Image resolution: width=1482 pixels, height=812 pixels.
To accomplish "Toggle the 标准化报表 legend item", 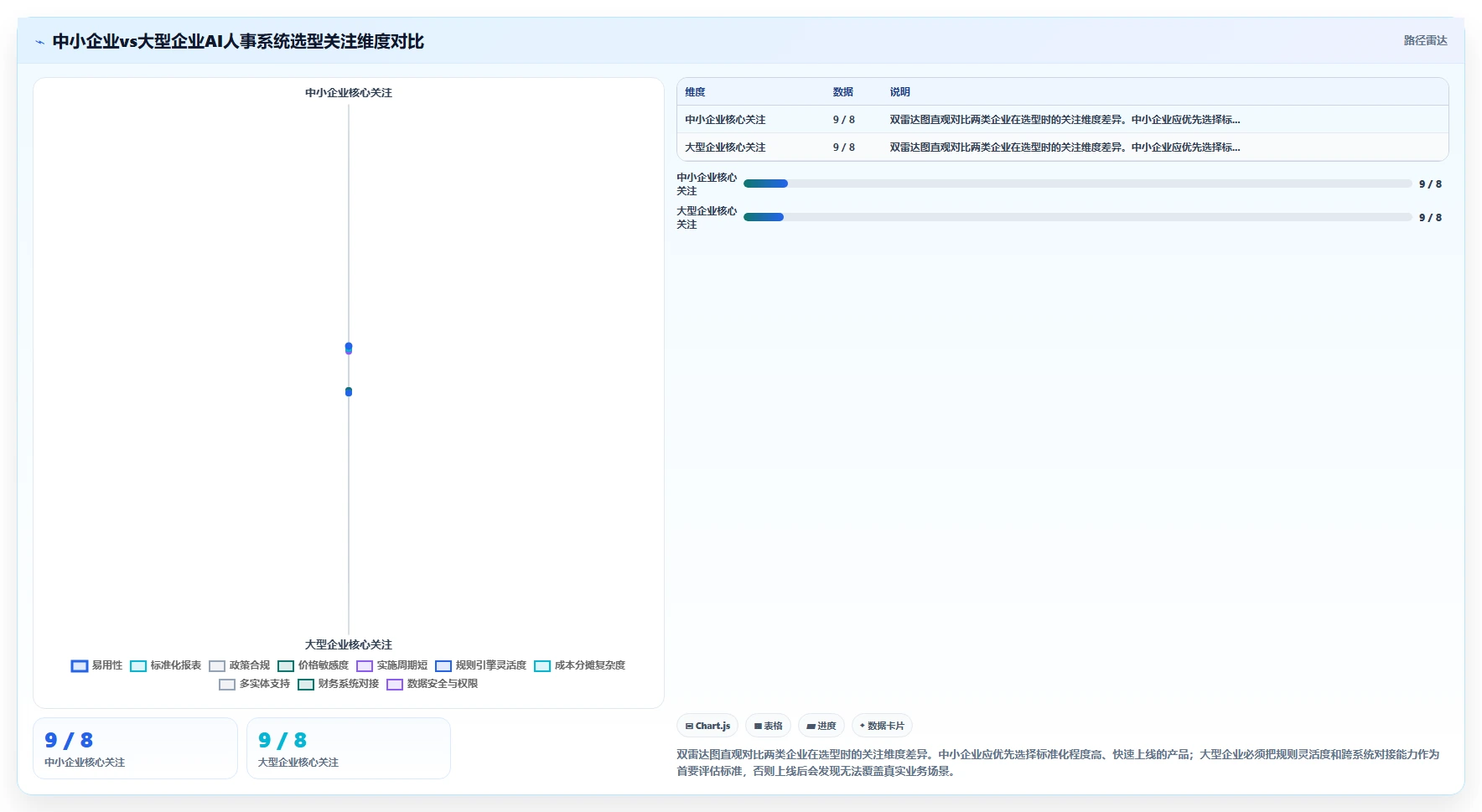I will tap(165, 665).
